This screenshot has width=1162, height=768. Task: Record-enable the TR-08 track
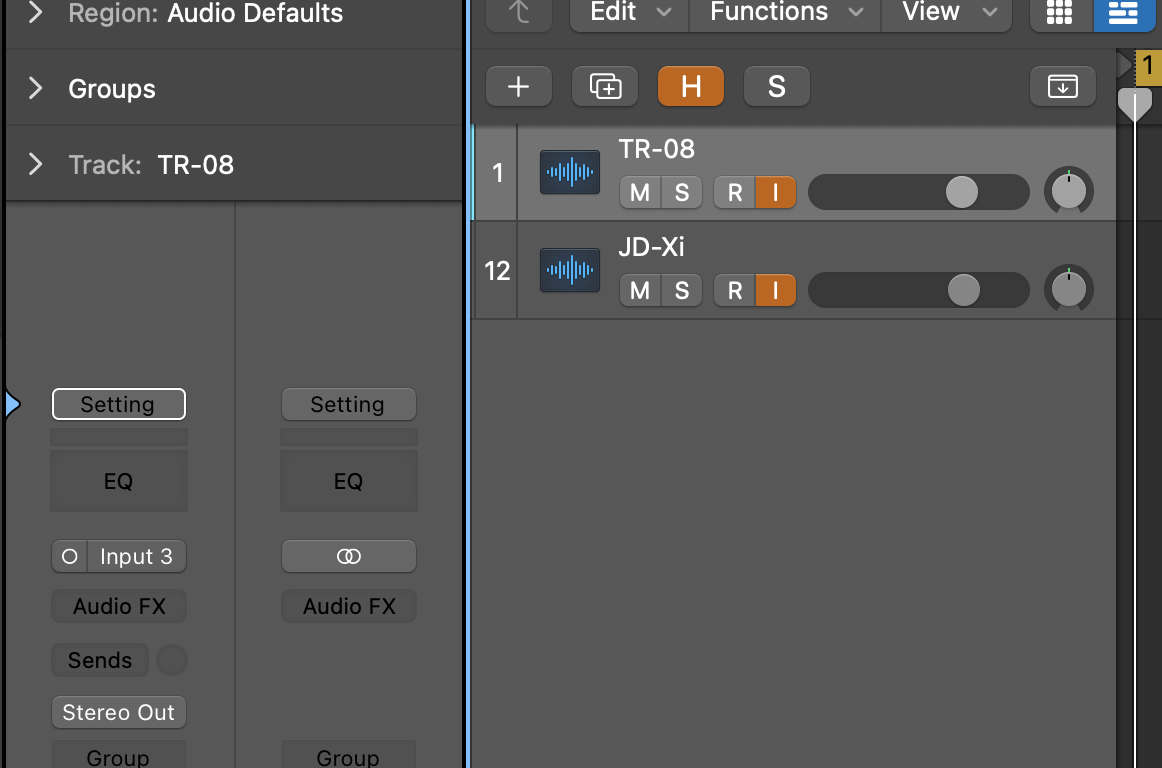[x=734, y=193]
